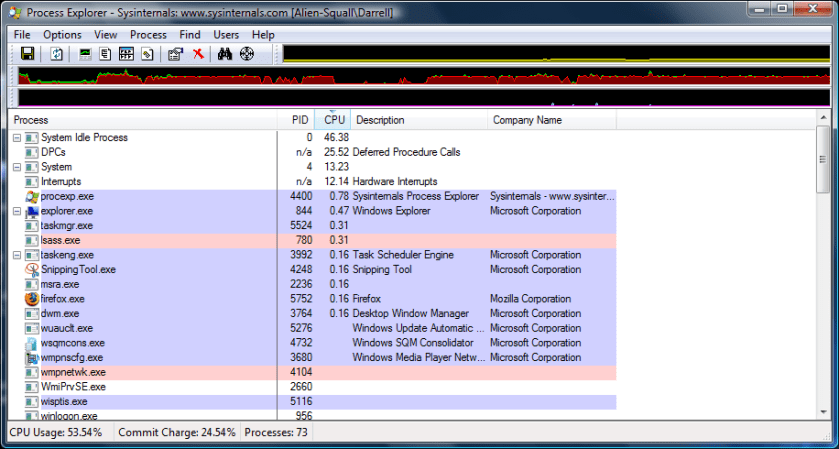Click the Properties toolbar icon

click(x=175, y=53)
